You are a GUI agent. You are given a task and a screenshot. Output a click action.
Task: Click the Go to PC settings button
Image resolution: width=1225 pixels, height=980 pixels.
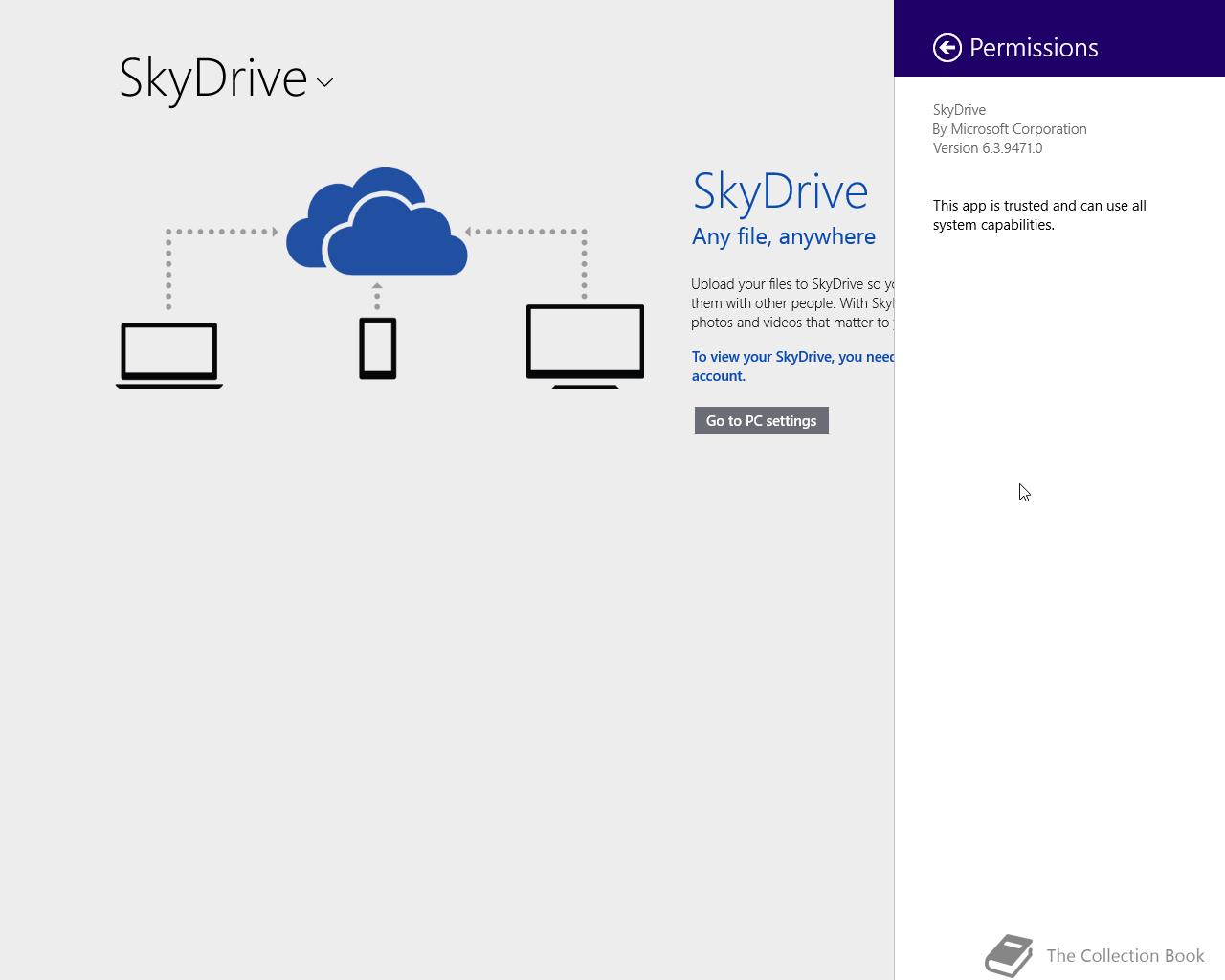pyautogui.click(x=762, y=420)
